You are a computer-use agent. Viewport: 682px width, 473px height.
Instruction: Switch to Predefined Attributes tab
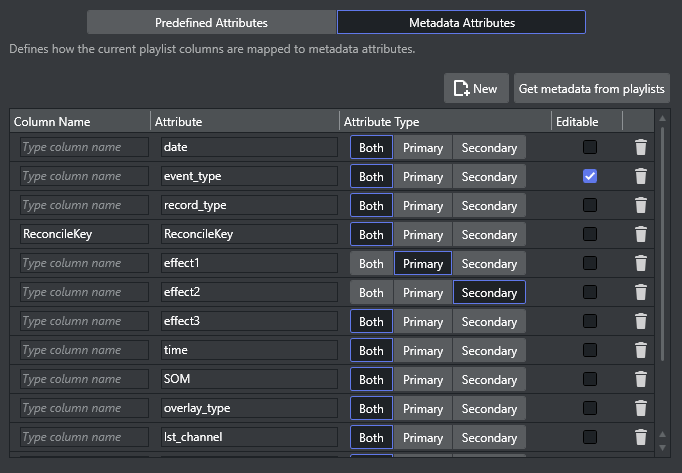211,22
